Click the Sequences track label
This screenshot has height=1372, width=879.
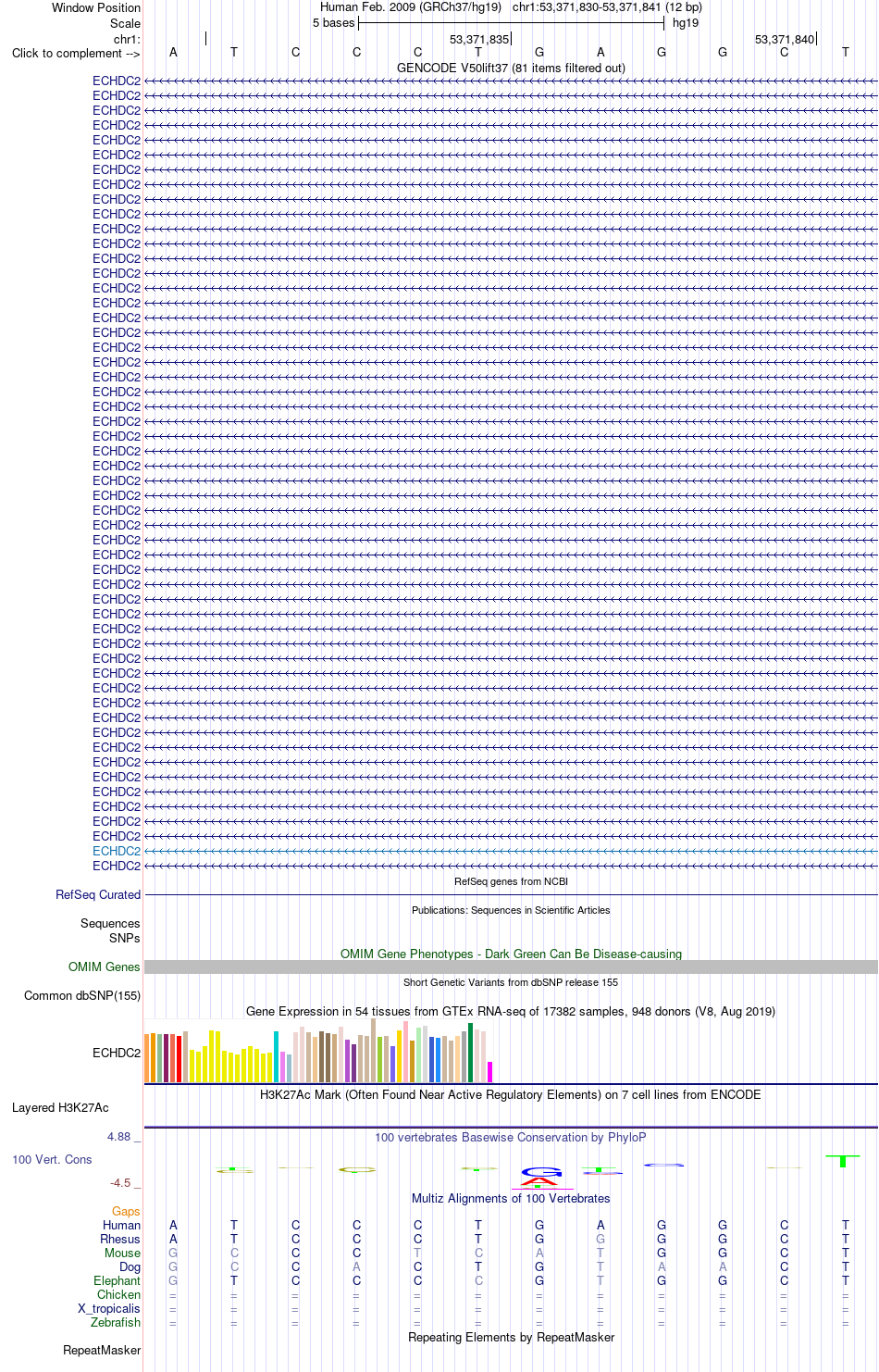pos(110,923)
